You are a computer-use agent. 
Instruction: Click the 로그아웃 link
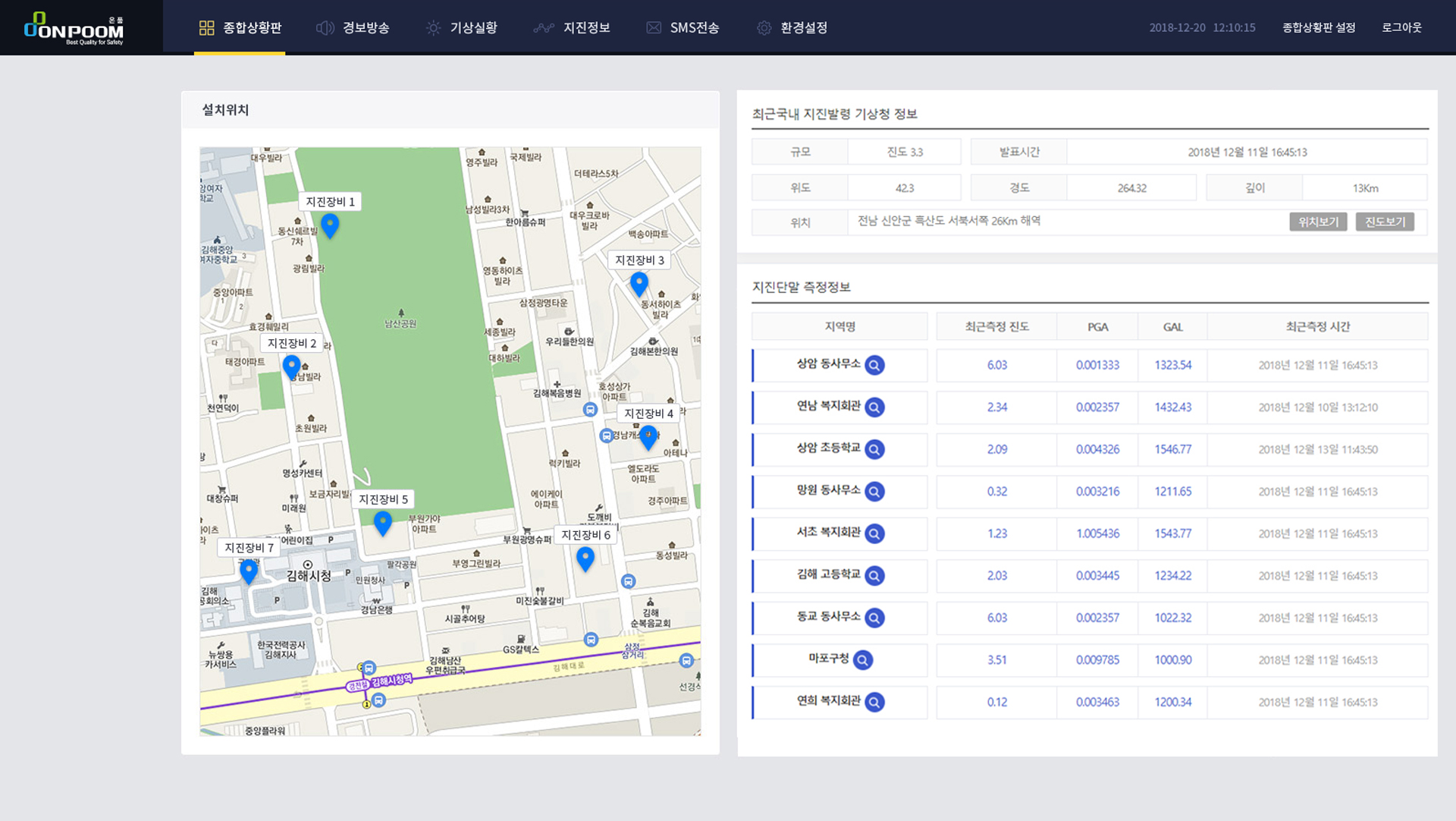coord(1401,28)
